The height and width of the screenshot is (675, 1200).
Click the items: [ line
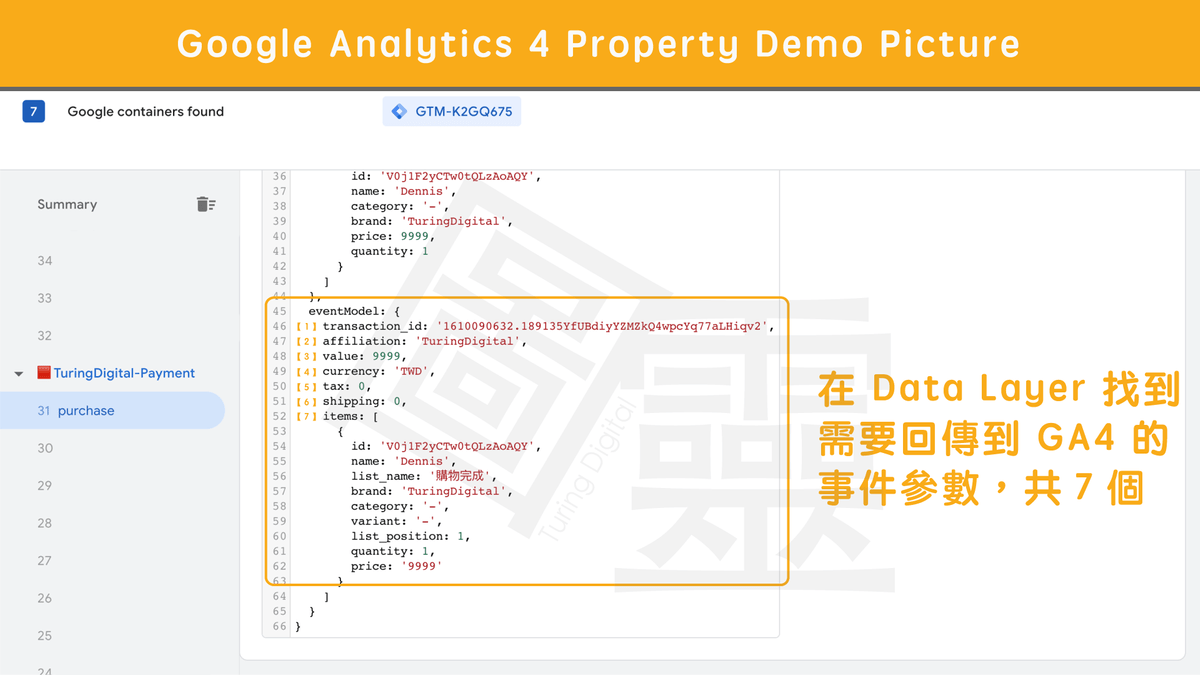coord(351,416)
